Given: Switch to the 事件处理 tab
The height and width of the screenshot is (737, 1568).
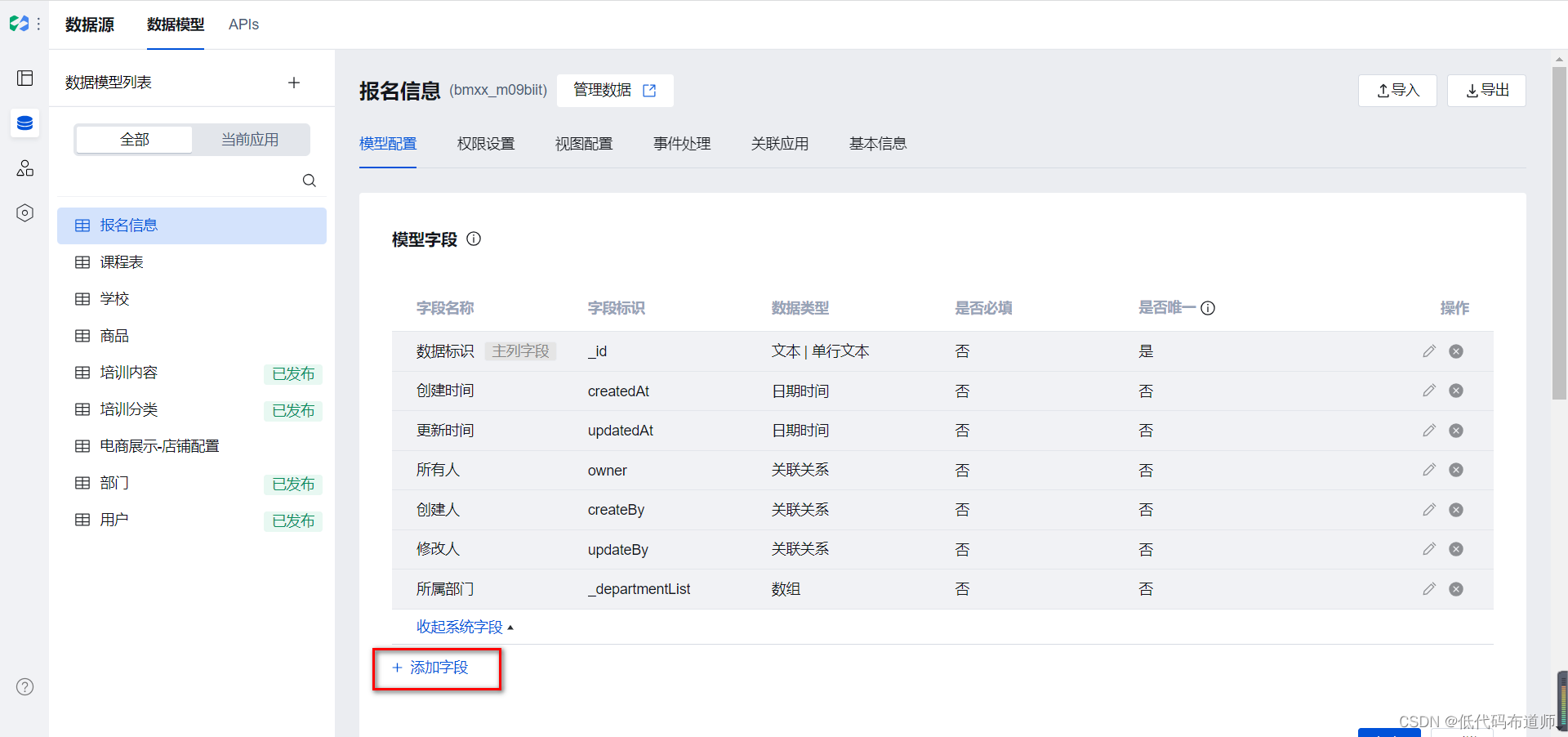Looking at the screenshot, I should tap(682, 144).
